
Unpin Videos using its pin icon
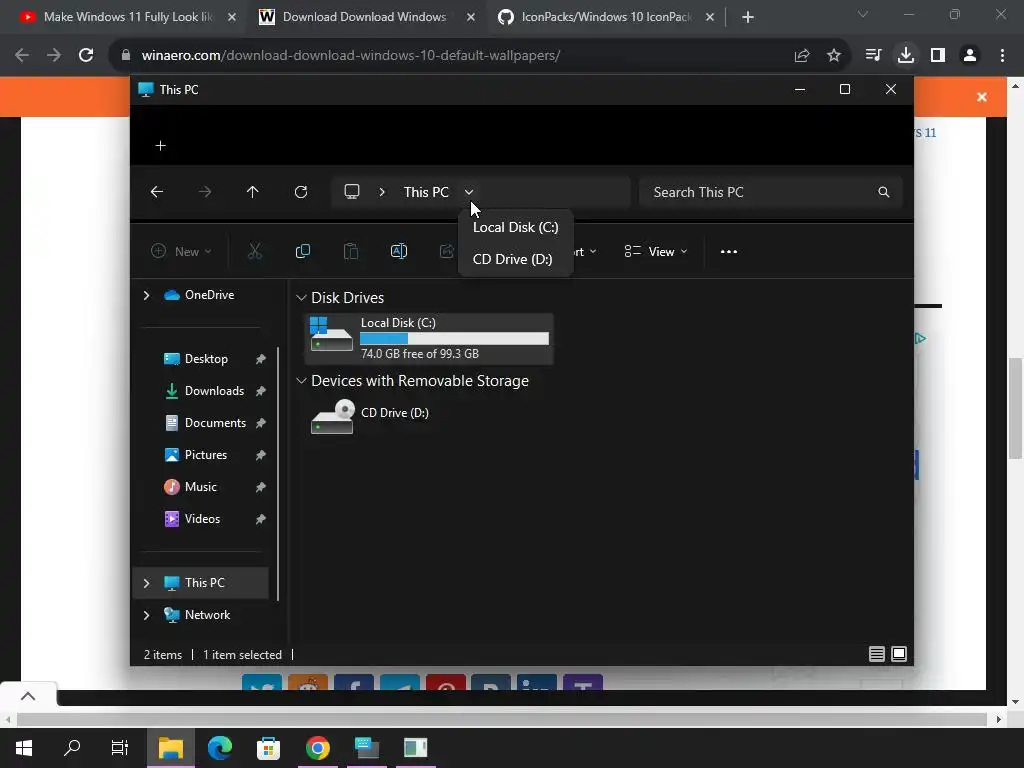pyautogui.click(x=261, y=519)
